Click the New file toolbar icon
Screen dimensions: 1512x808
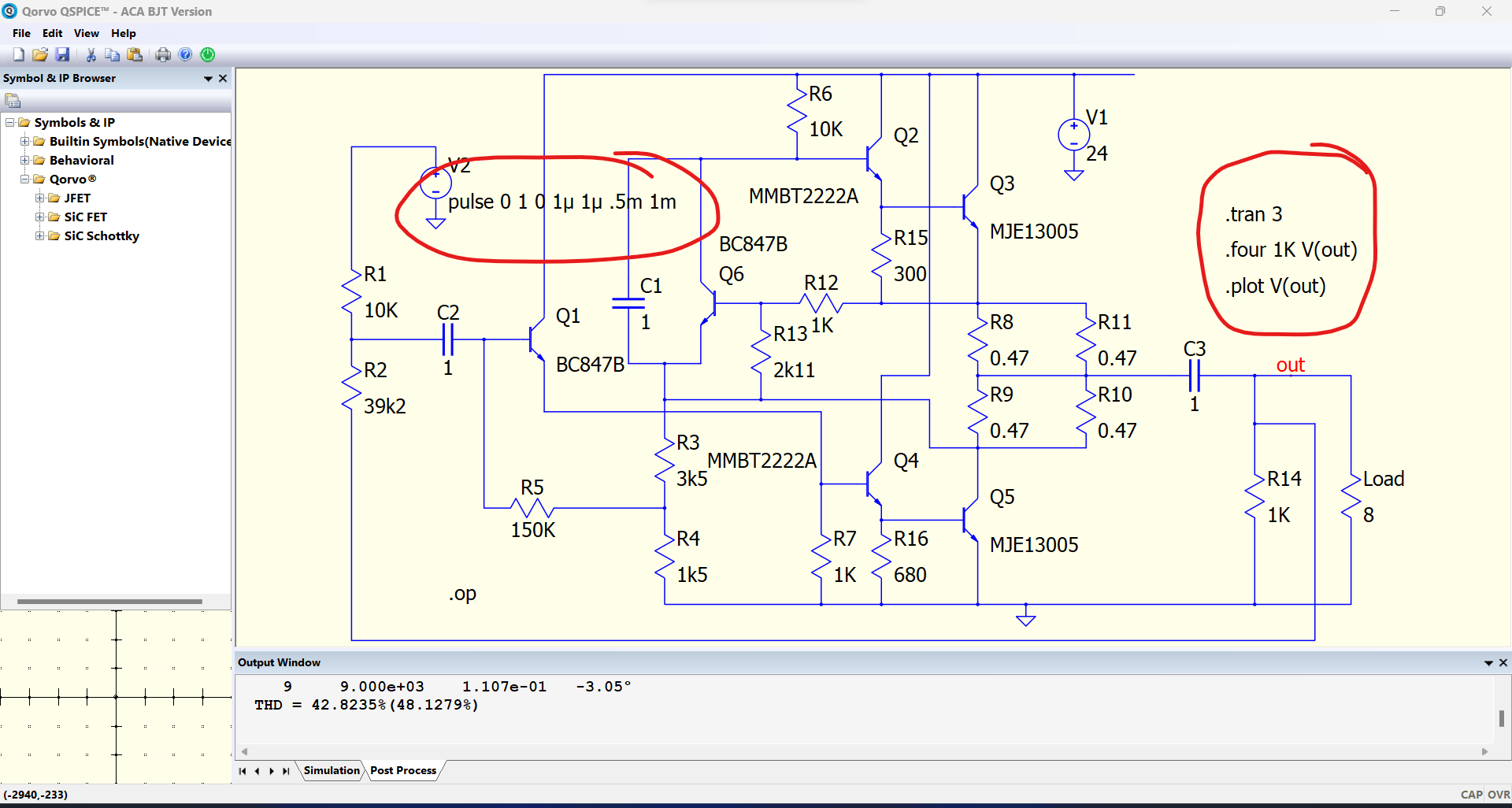point(18,54)
